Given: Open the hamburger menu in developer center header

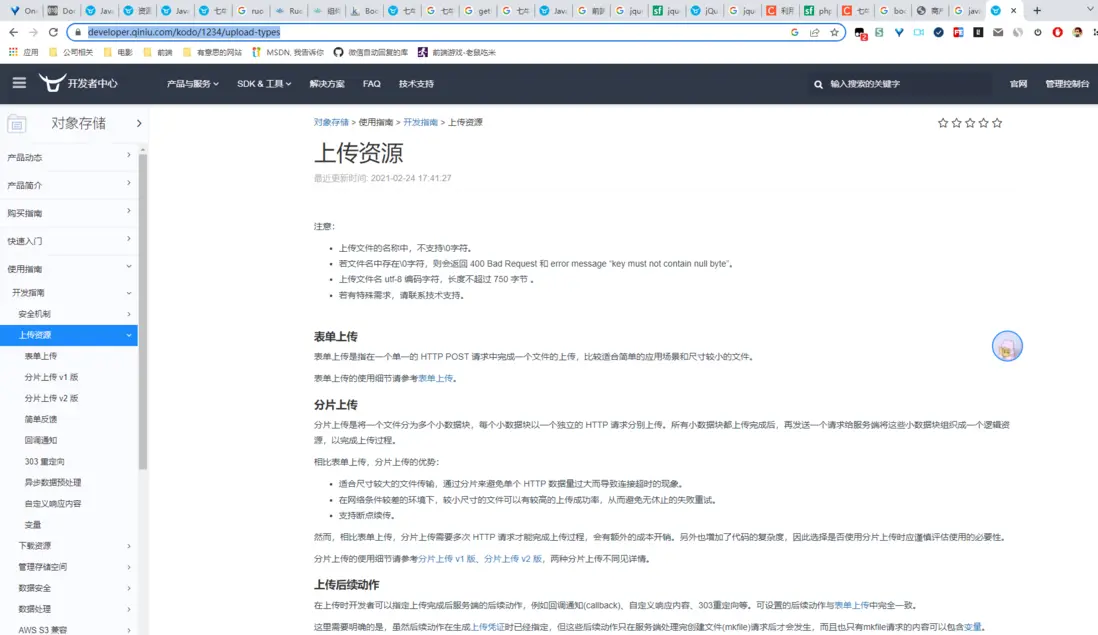Looking at the screenshot, I should pyautogui.click(x=19, y=83).
